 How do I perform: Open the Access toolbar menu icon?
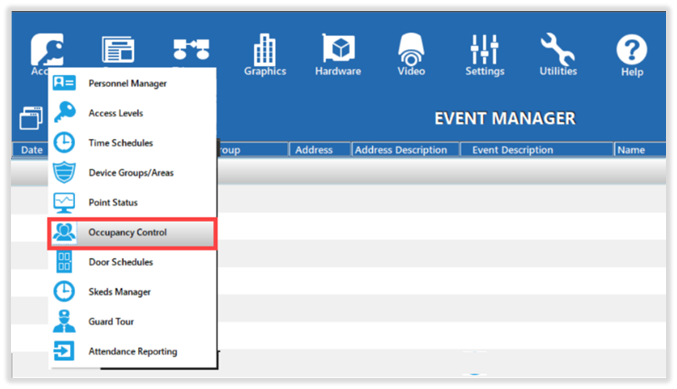click(47, 50)
